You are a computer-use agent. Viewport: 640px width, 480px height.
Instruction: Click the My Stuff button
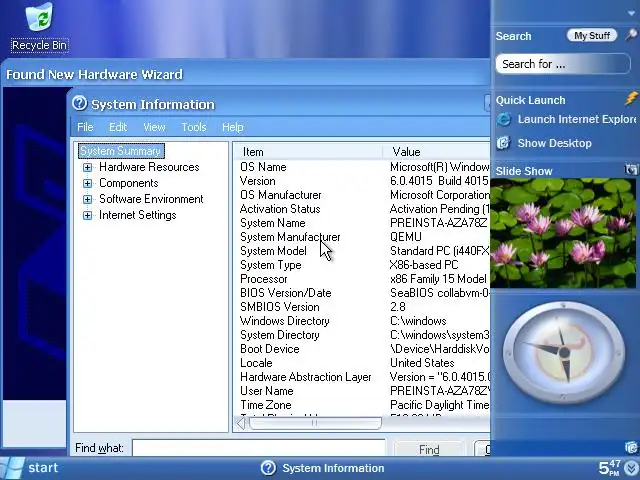(592, 36)
